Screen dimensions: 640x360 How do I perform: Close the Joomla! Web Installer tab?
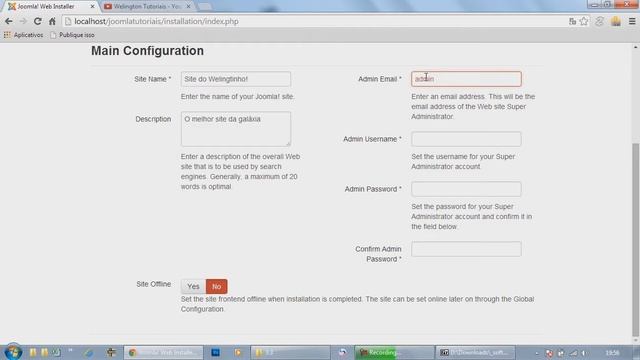coord(92,7)
